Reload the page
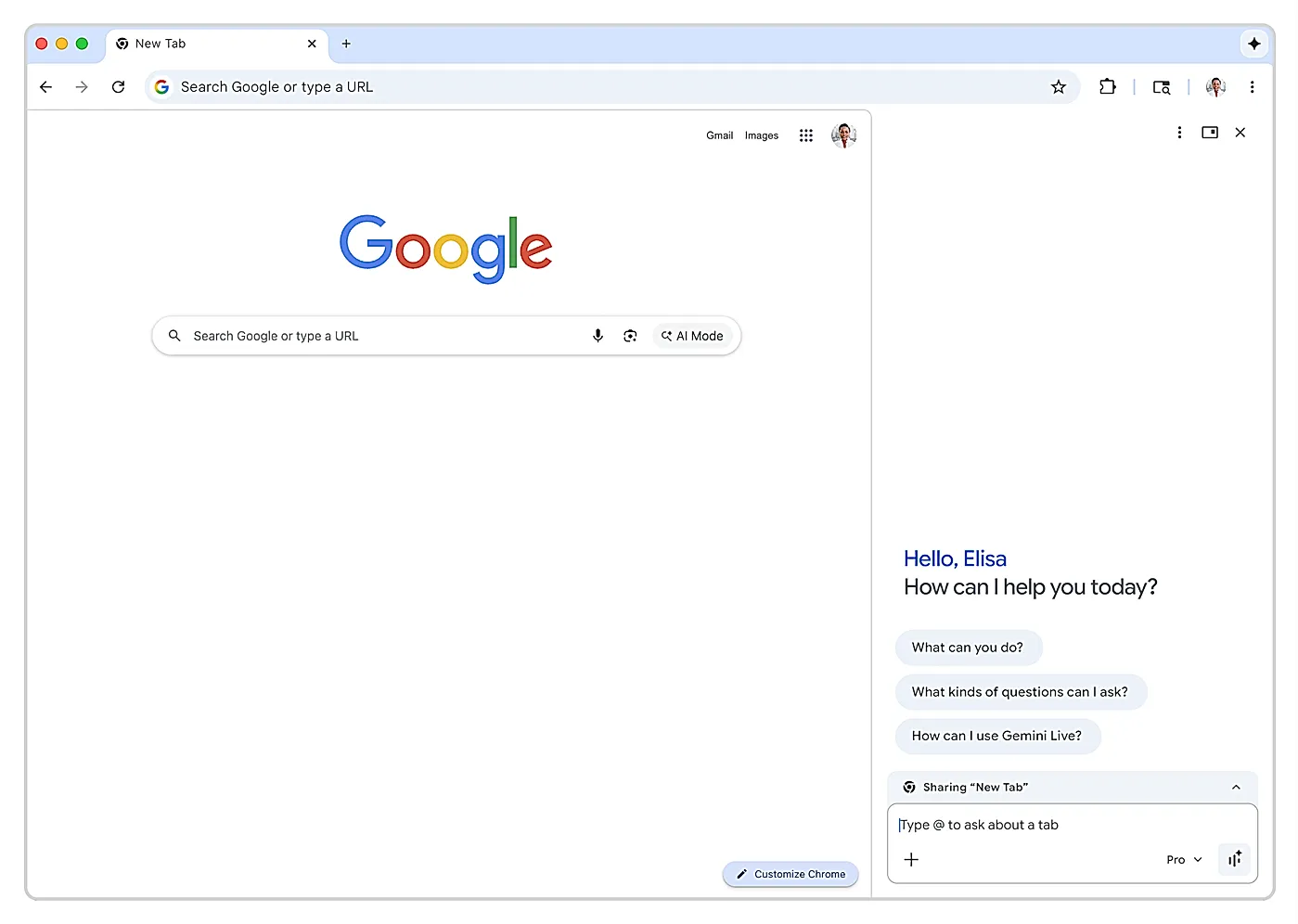1298x924 pixels. point(118,86)
